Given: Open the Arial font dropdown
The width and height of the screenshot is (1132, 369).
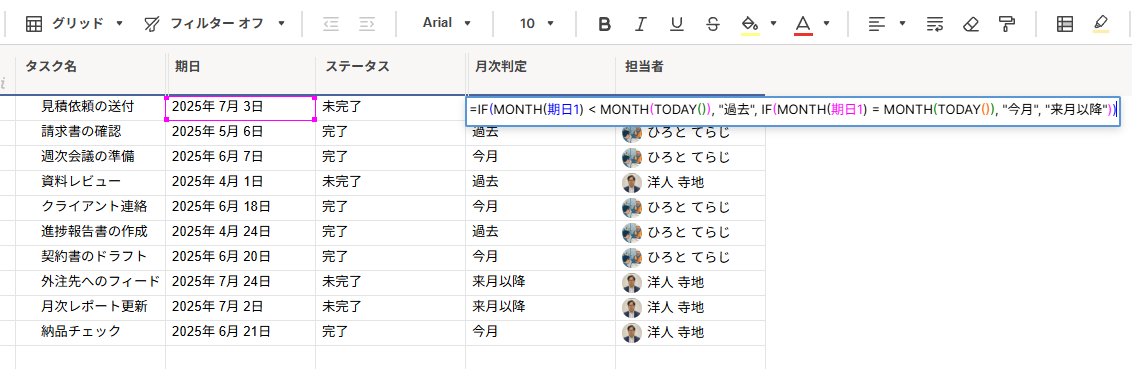Looking at the screenshot, I should pos(446,23).
